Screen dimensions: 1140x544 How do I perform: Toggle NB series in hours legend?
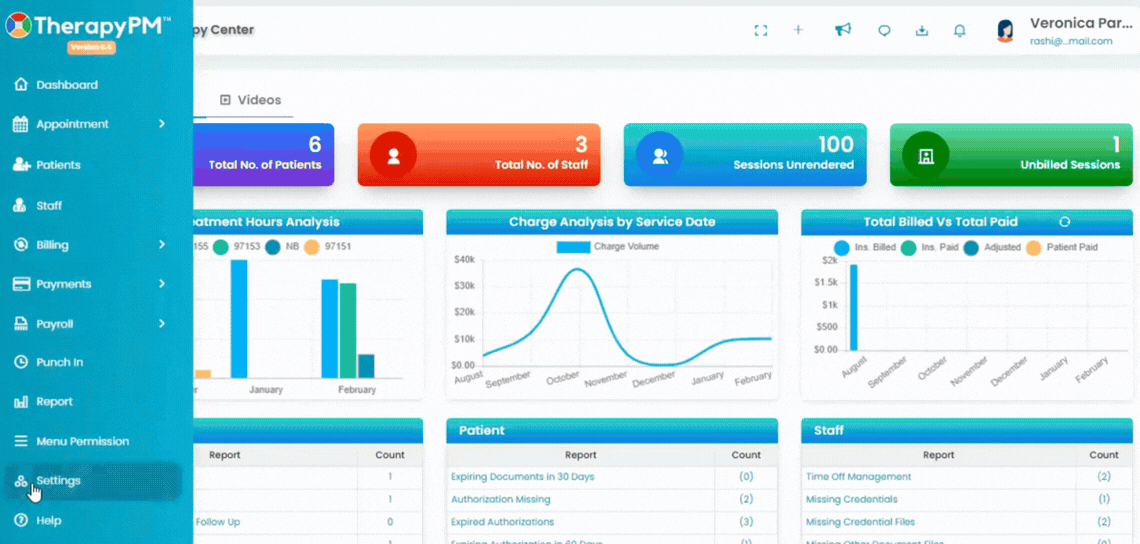[283, 247]
